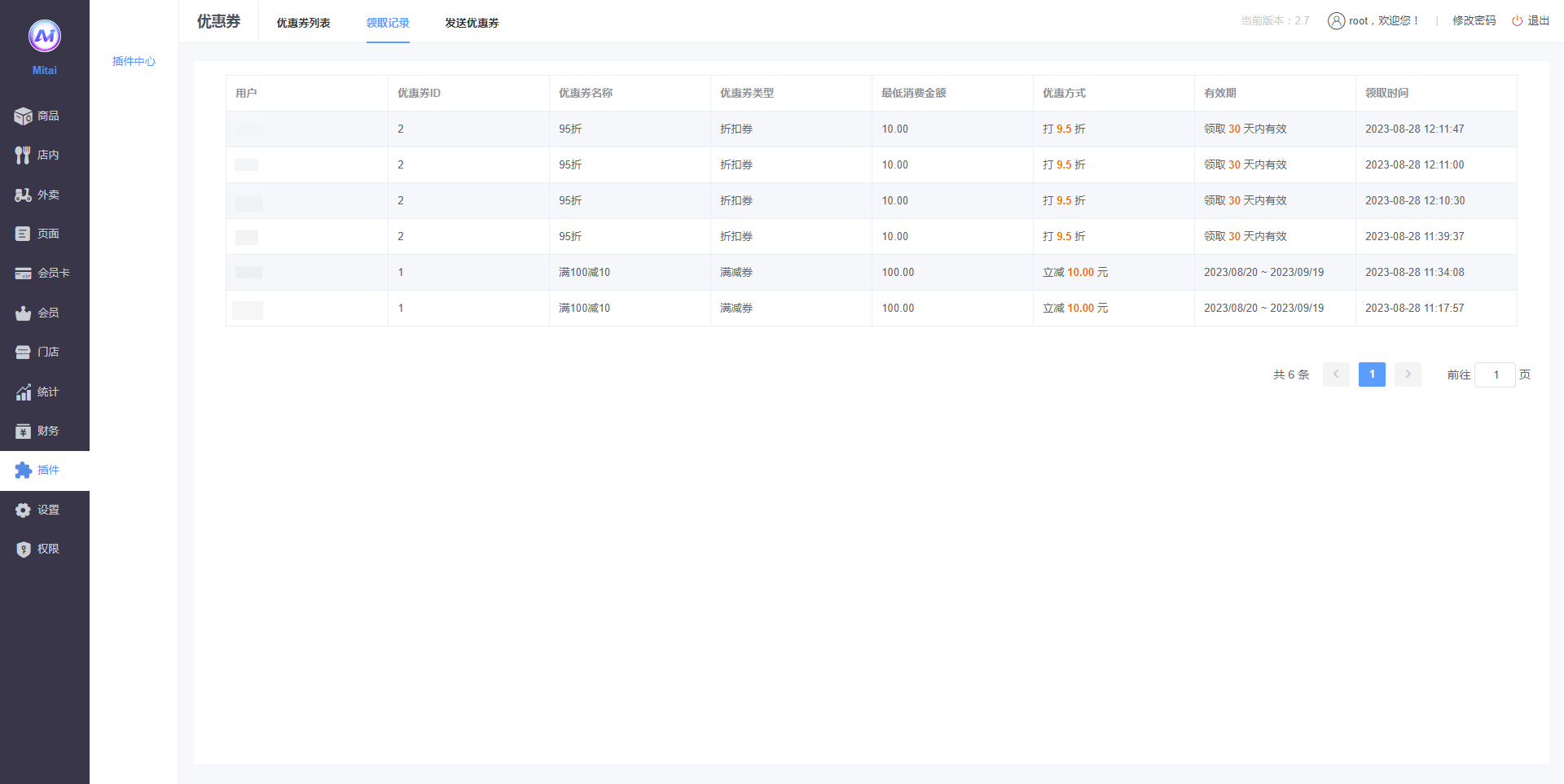Focus the 前往 page number input field

click(1495, 374)
